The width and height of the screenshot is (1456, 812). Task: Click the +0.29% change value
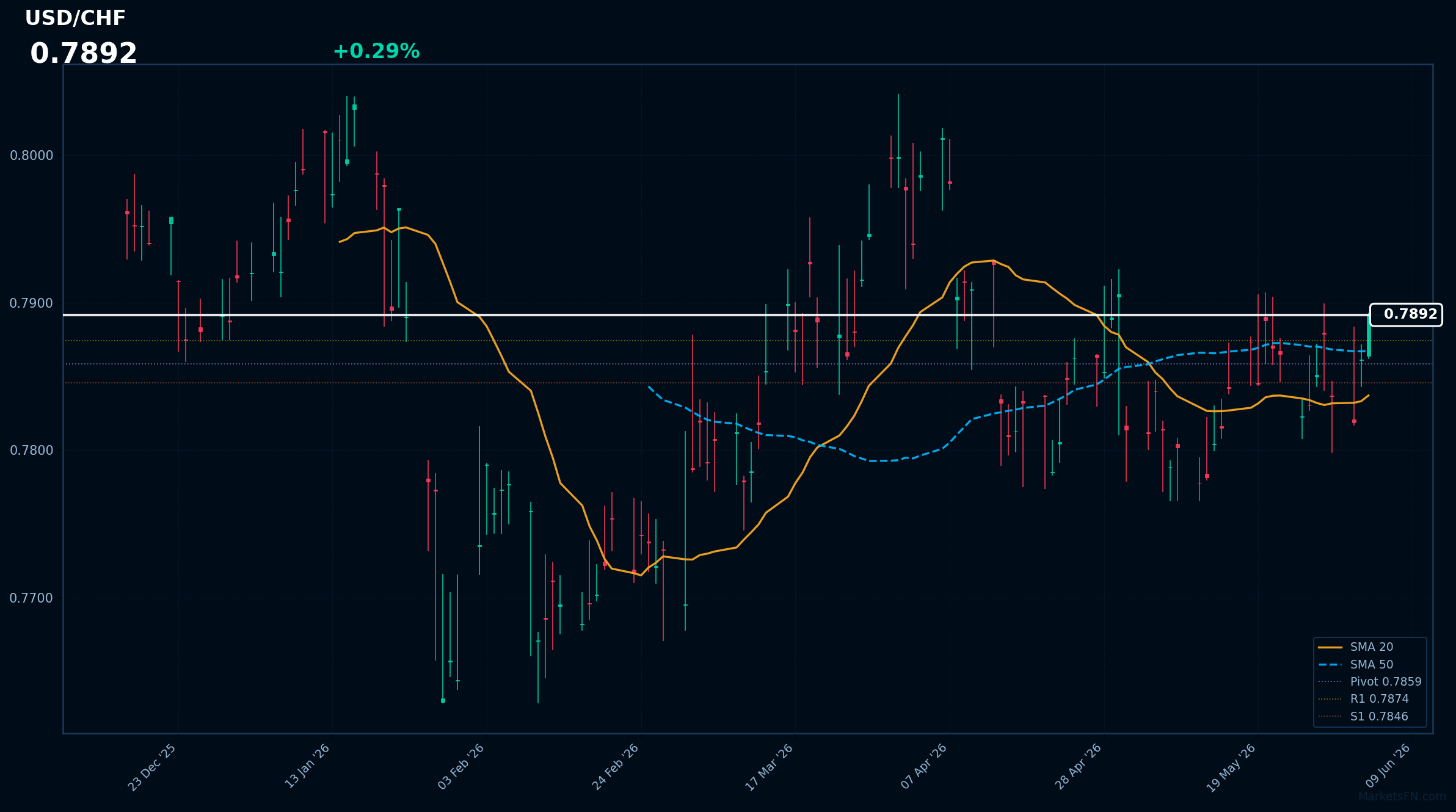pyautogui.click(x=376, y=51)
